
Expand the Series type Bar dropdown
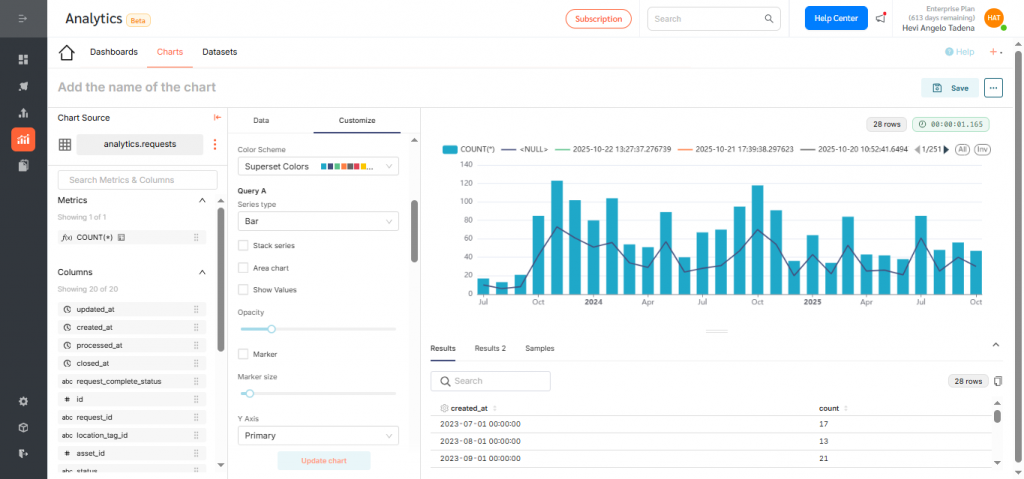click(x=317, y=220)
